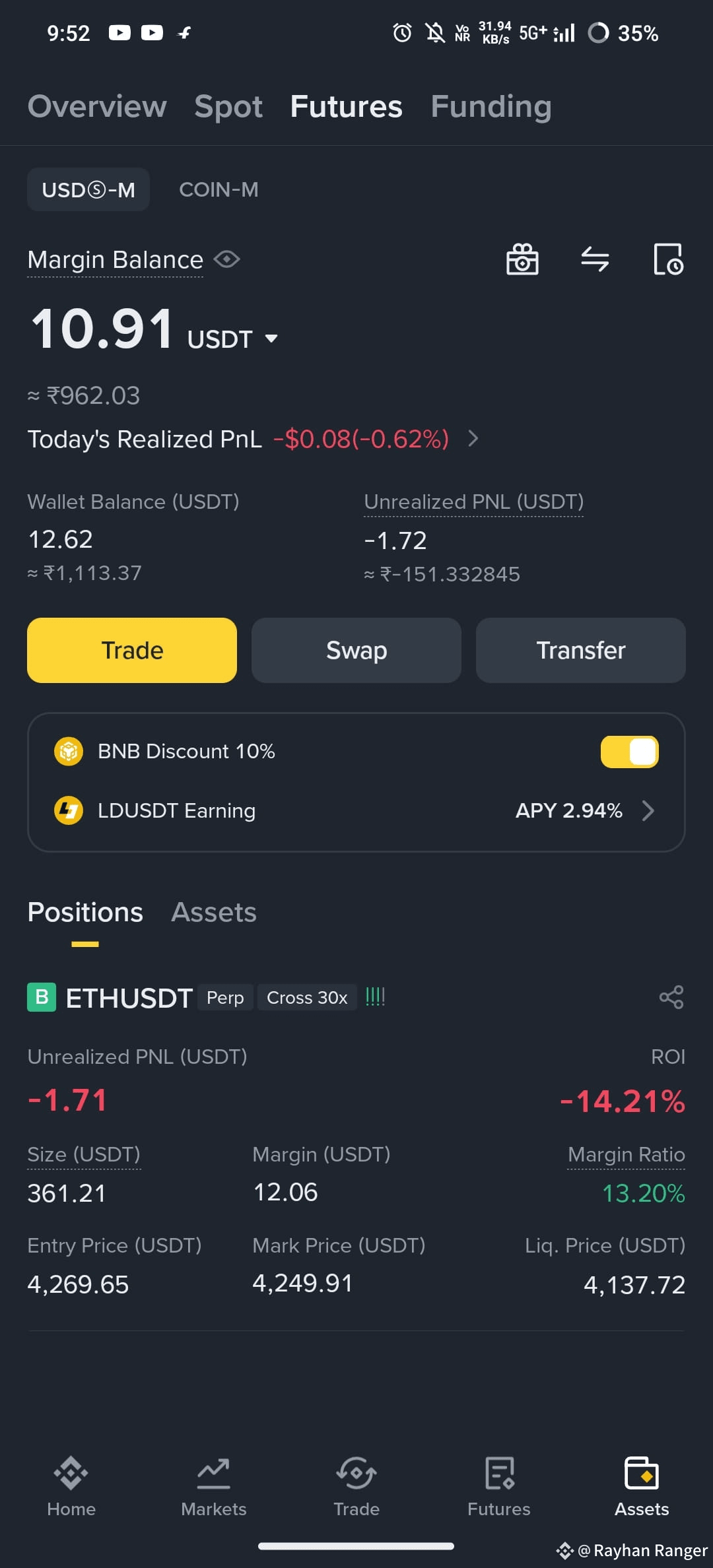This screenshot has width=713, height=1568.
Task: Switch to the Assets sub-tab
Action: 214,913
